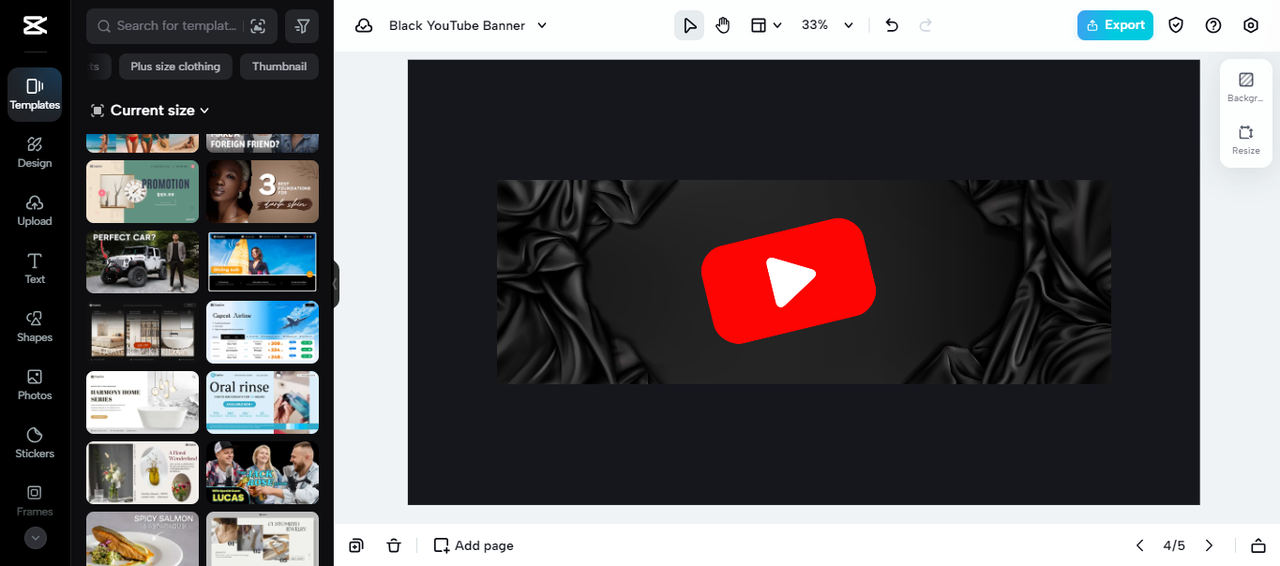The image size is (1280, 566).
Task: Open the Background panel
Action: 1246,87
